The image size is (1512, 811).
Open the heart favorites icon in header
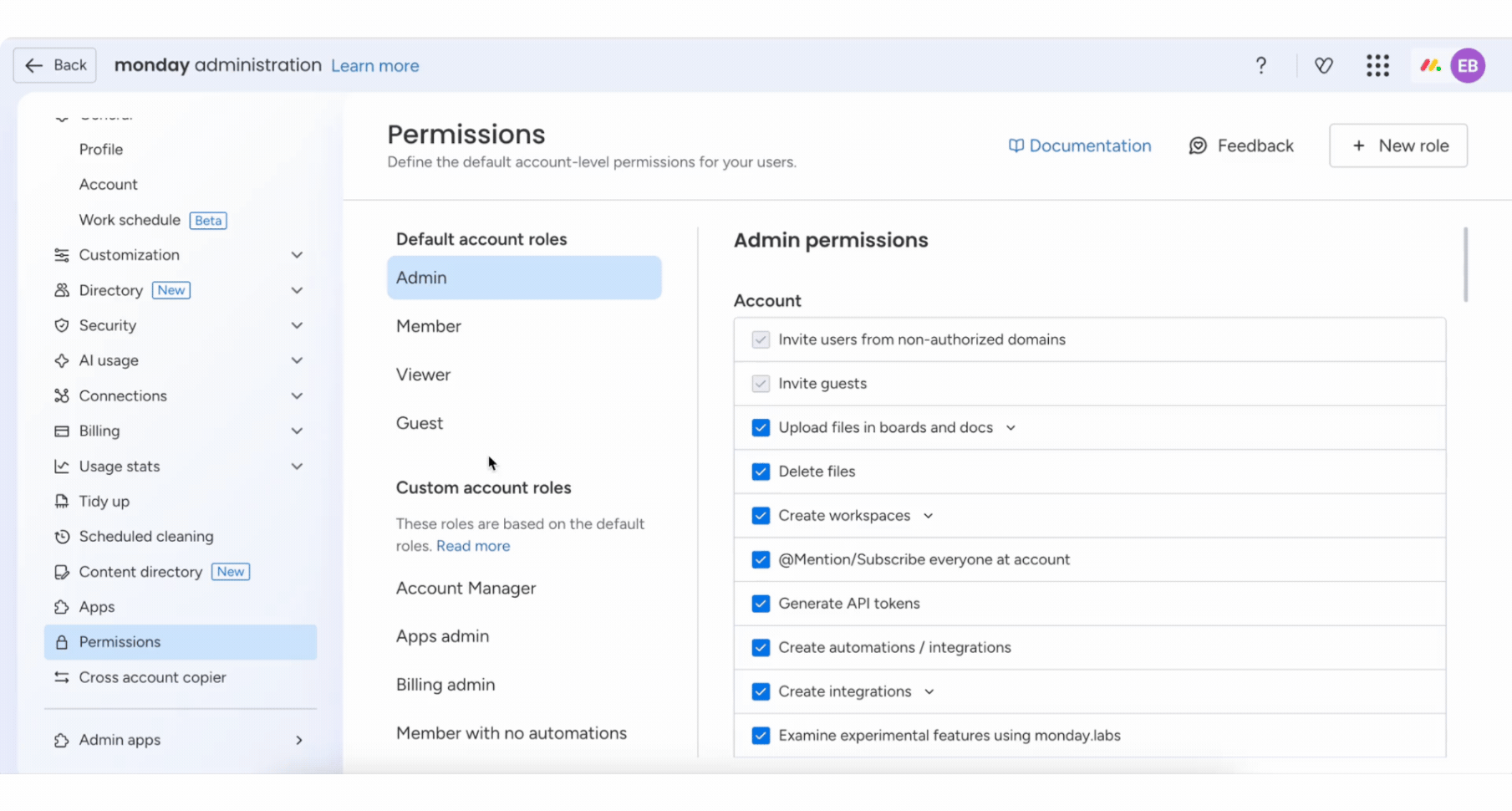tap(1323, 65)
